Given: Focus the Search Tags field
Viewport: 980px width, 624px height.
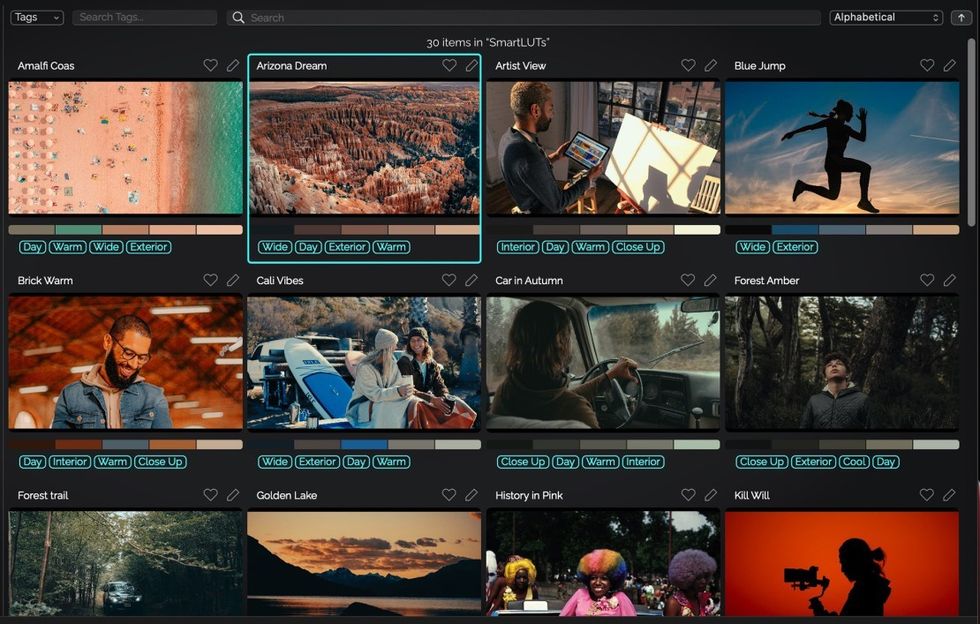Looking at the screenshot, I should point(145,18).
